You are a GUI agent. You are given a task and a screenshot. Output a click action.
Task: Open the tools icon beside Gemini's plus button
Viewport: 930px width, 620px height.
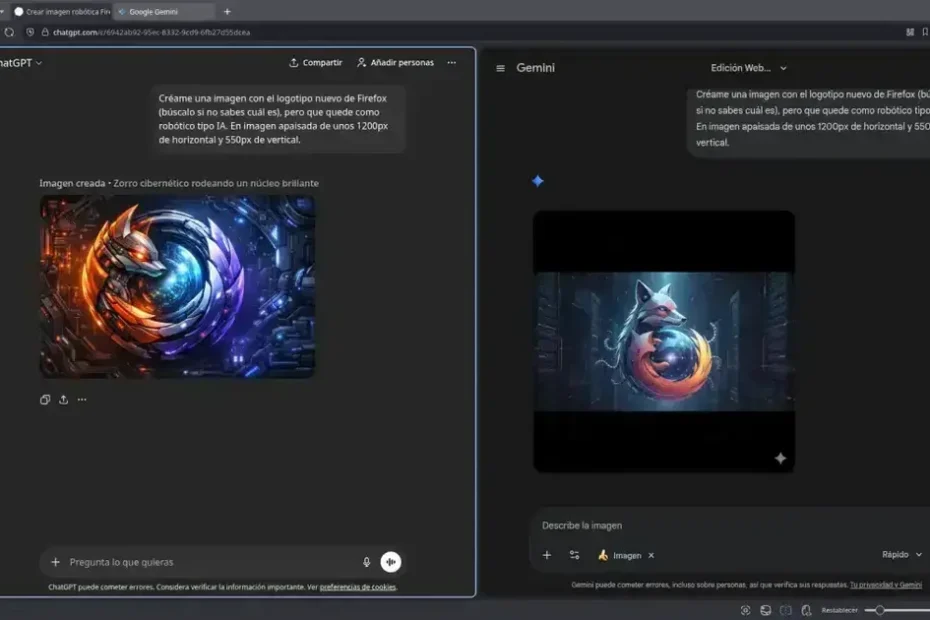click(x=574, y=554)
